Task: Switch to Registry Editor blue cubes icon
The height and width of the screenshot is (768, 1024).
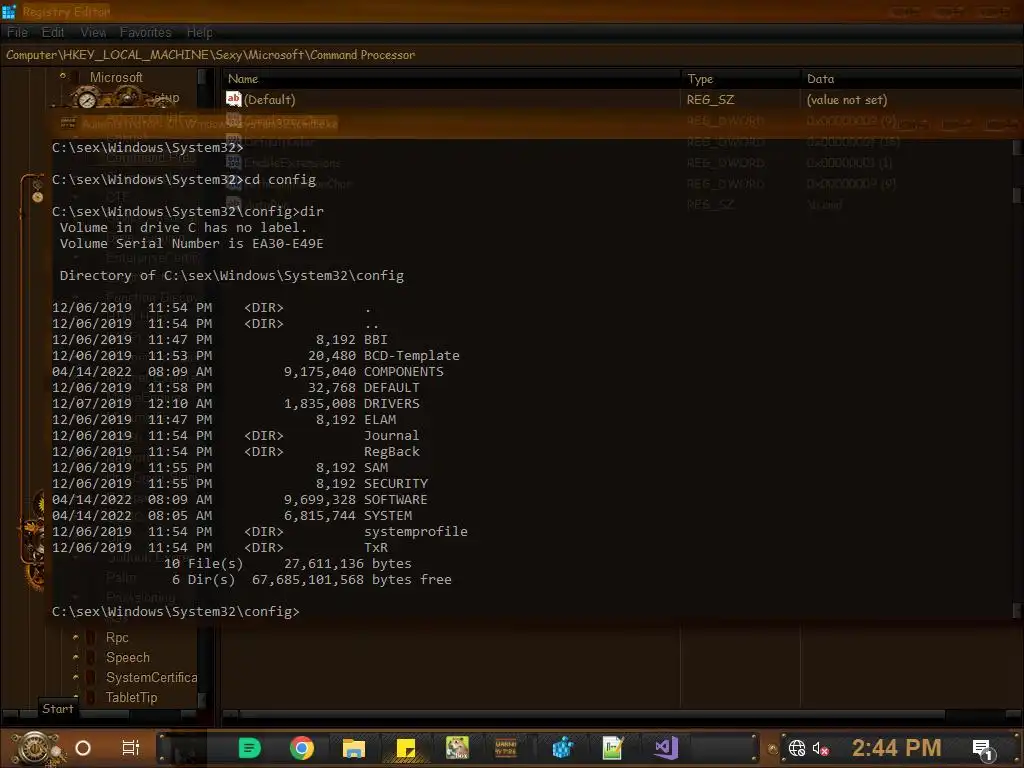Action: [562, 748]
